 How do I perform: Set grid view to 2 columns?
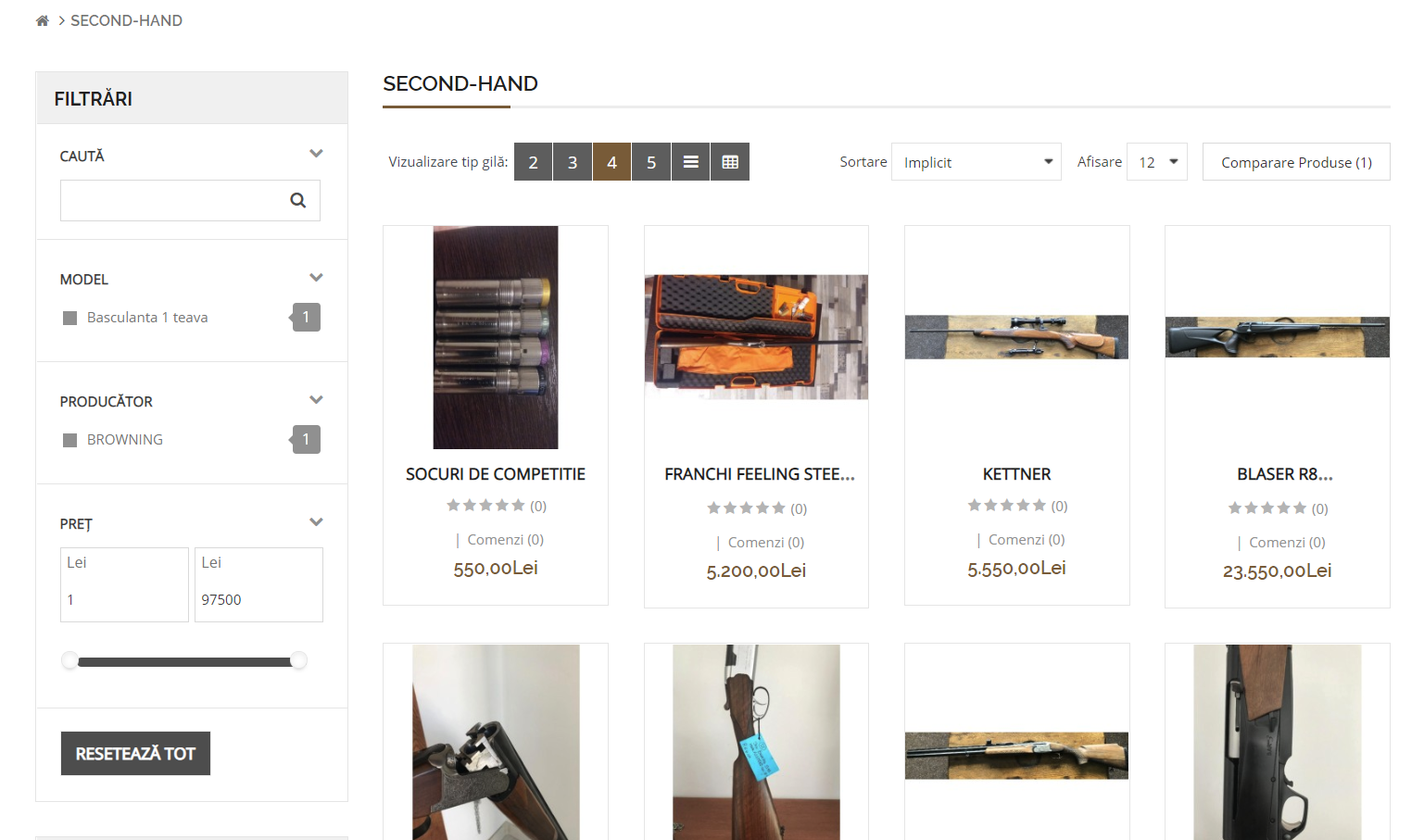click(x=533, y=162)
